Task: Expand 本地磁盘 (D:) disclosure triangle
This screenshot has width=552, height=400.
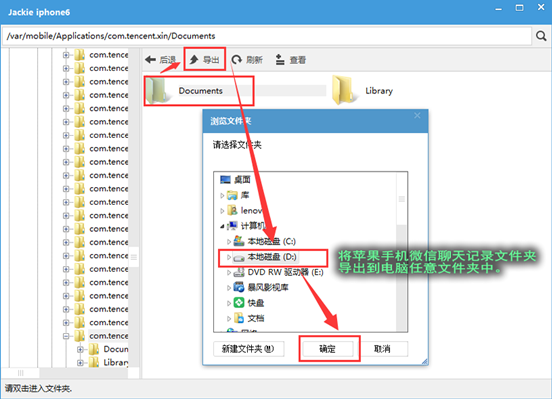Action: click(228, 257)
